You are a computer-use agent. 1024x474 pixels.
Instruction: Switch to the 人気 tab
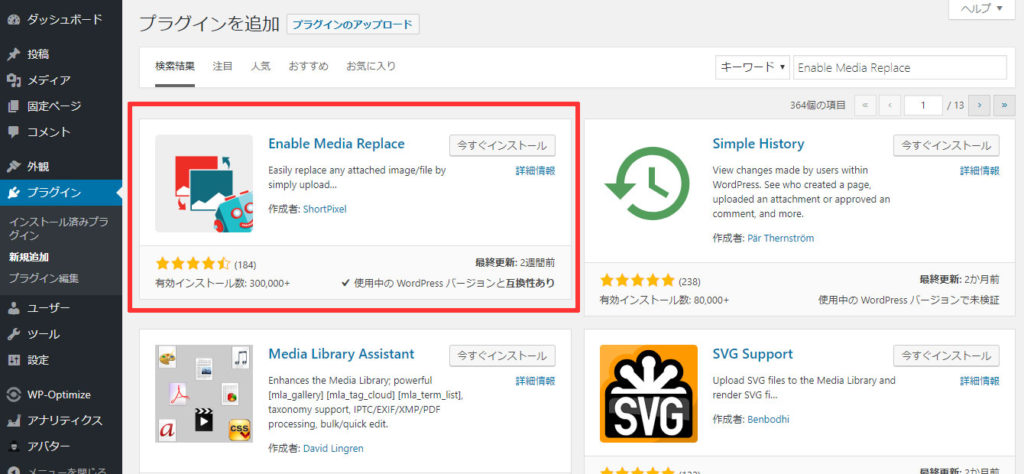pos(261,66)
